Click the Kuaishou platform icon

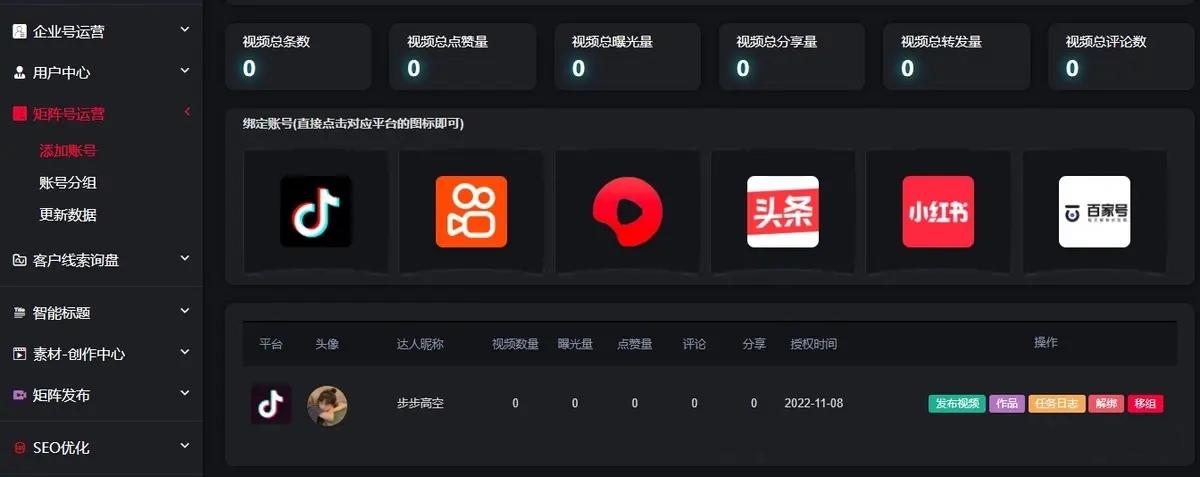pos(471,211)
